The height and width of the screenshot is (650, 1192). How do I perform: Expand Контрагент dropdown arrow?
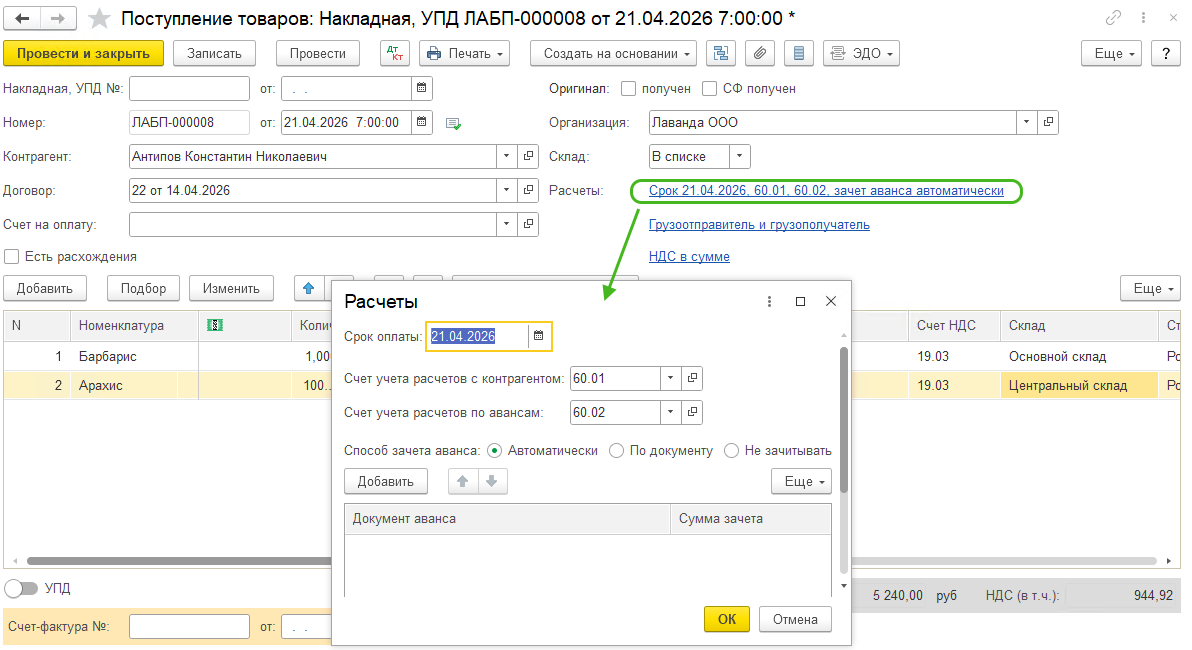(x=507, y=156)
